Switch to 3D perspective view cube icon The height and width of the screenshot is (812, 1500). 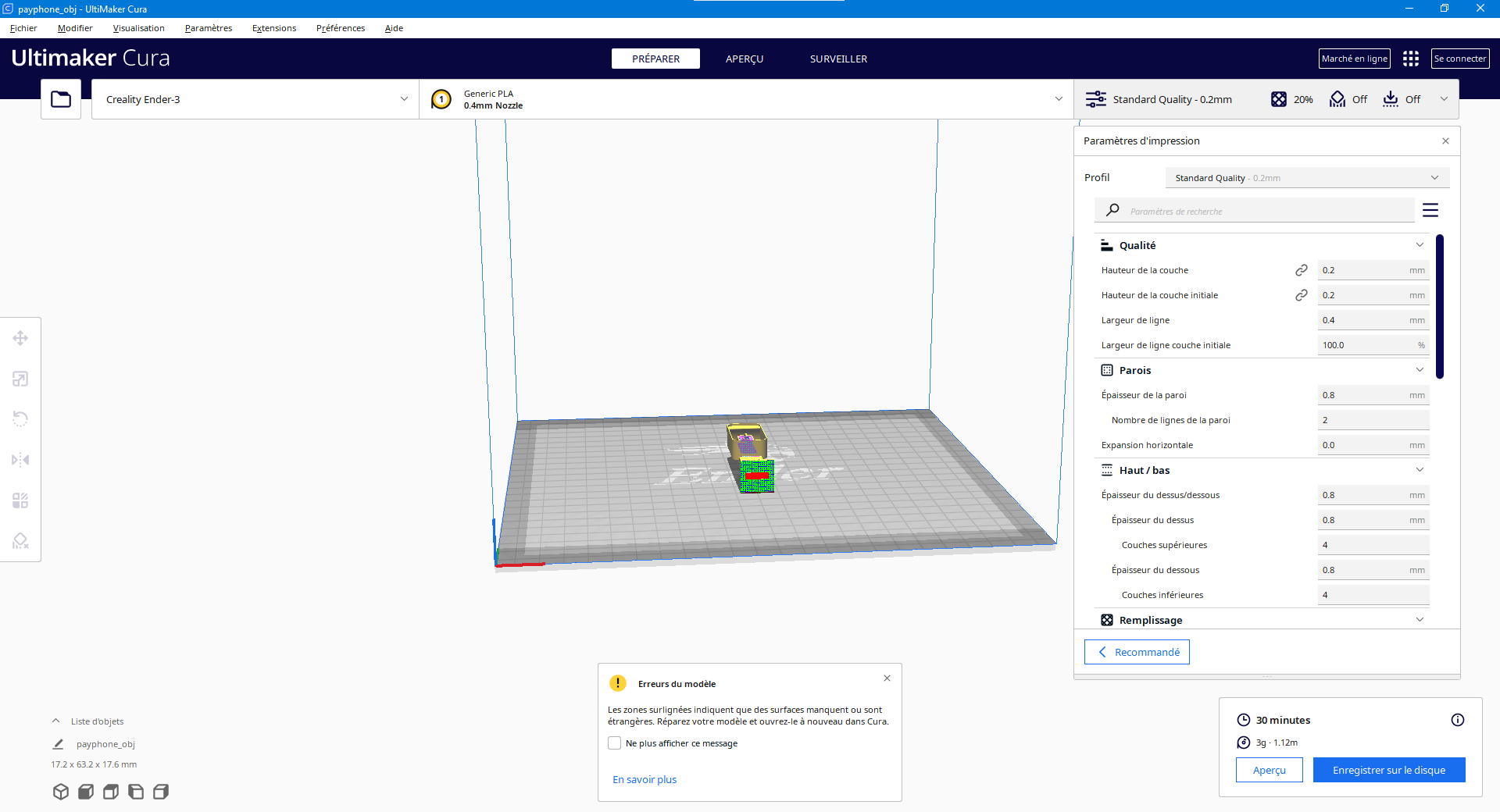click(x=61, y=792)
